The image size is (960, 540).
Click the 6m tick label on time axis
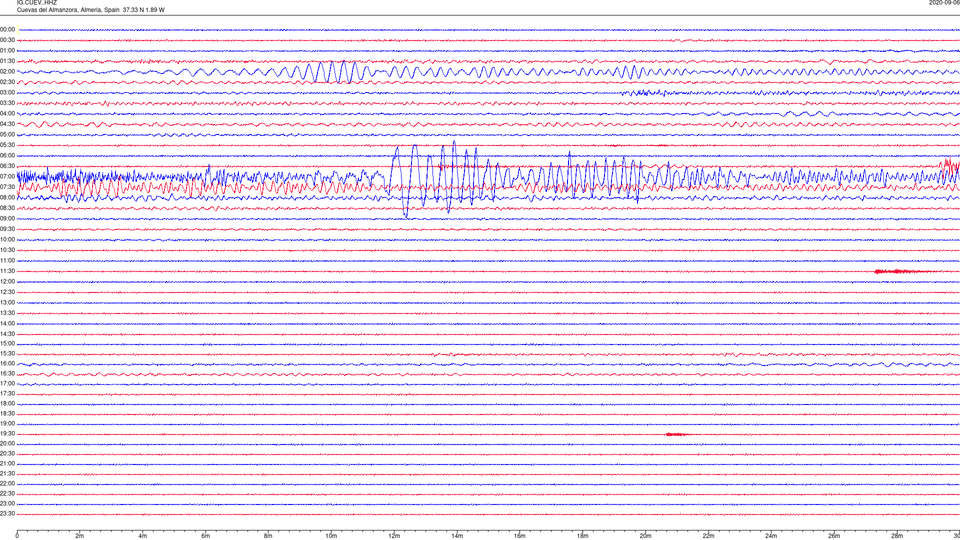(206, 536)
